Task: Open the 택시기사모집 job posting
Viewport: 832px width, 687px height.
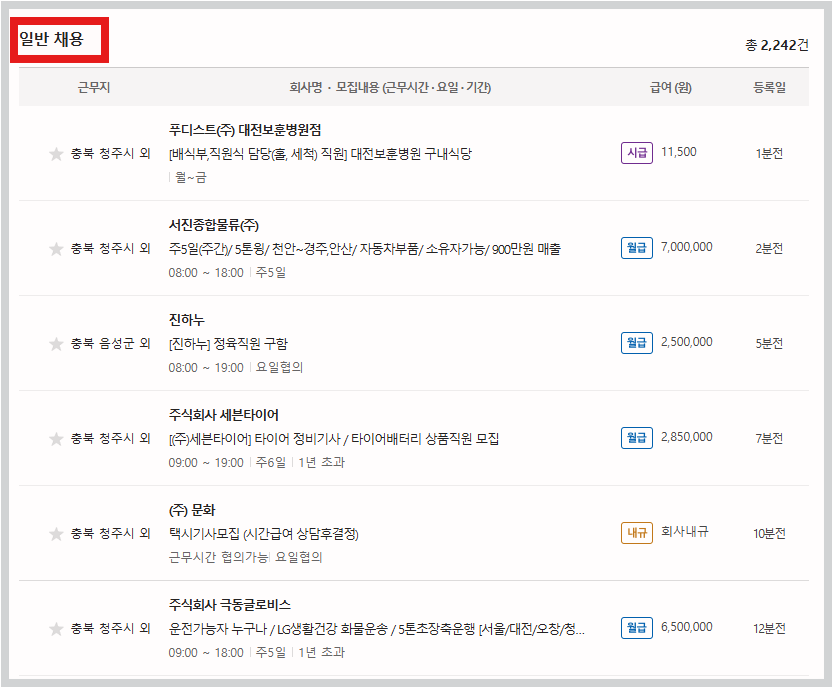Action: pos(263,533)
